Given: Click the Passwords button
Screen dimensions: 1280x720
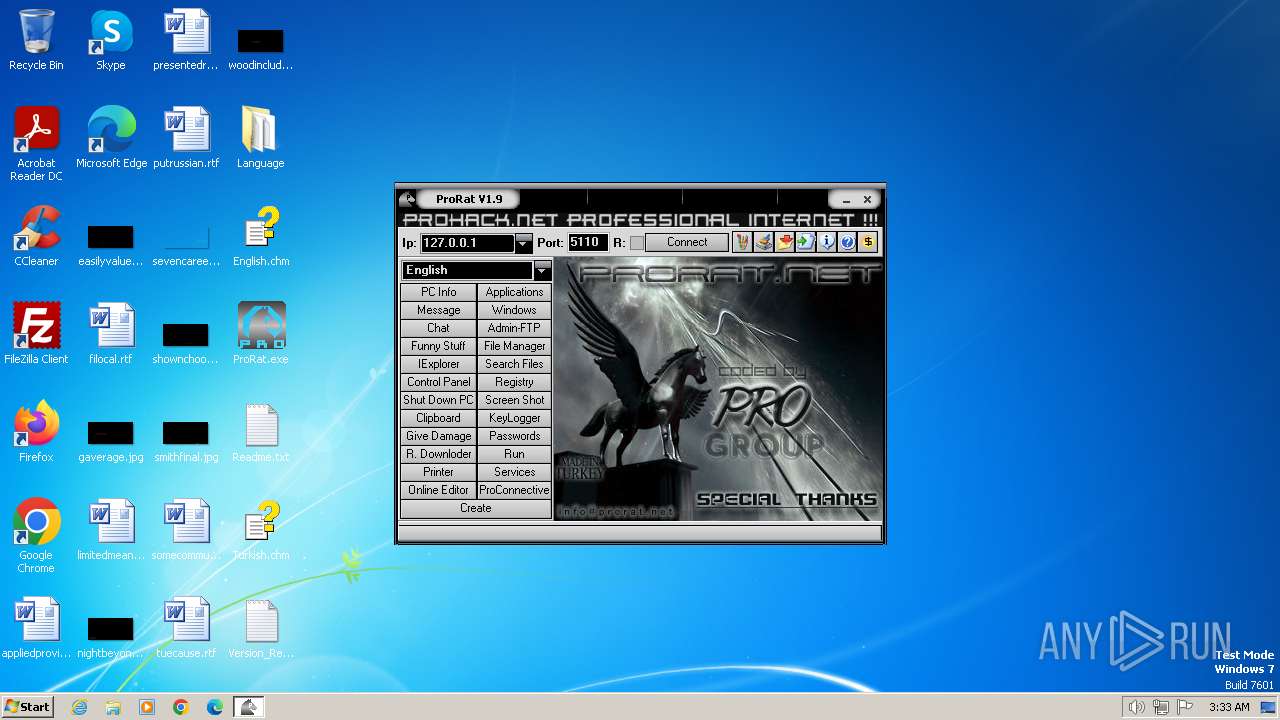Looking at the screenshot, I should [x=514, y=436].
